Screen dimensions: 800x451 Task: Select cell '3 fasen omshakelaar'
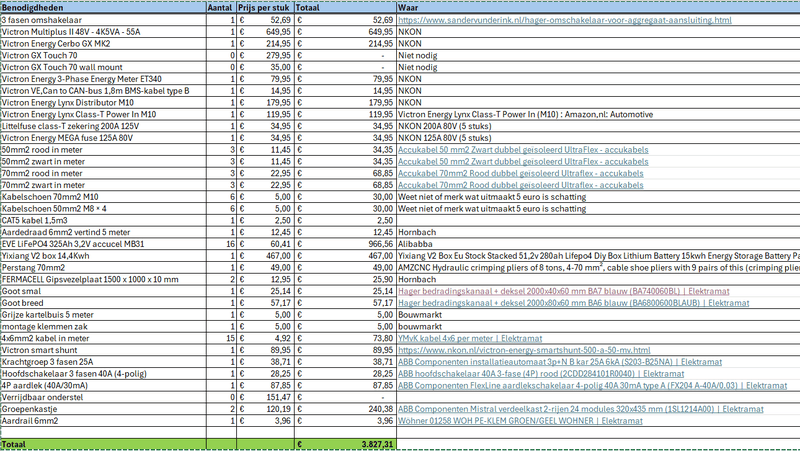coord(104,20)
